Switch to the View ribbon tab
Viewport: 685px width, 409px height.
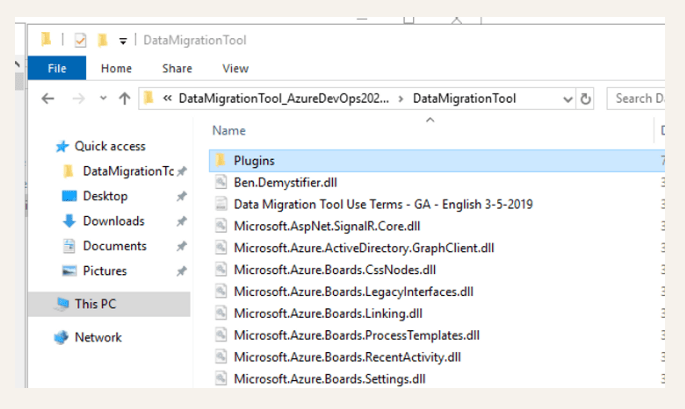coord(235,68)
